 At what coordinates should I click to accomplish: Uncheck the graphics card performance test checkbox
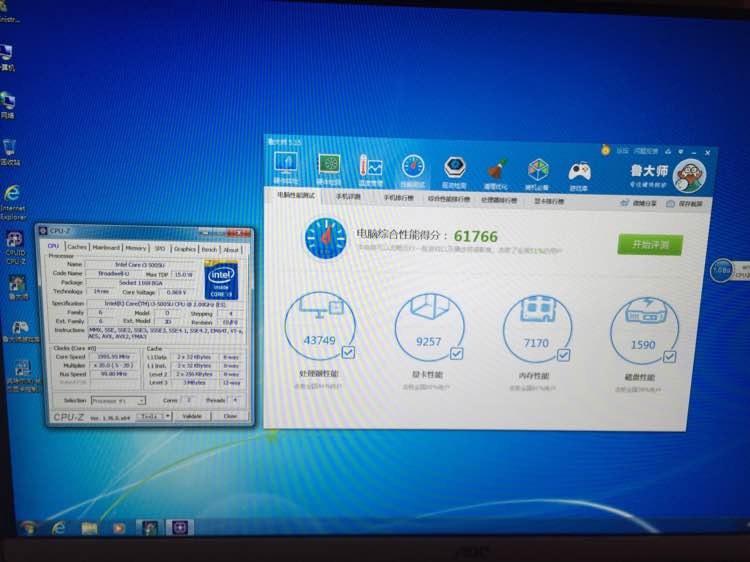[x=456, y=353]
